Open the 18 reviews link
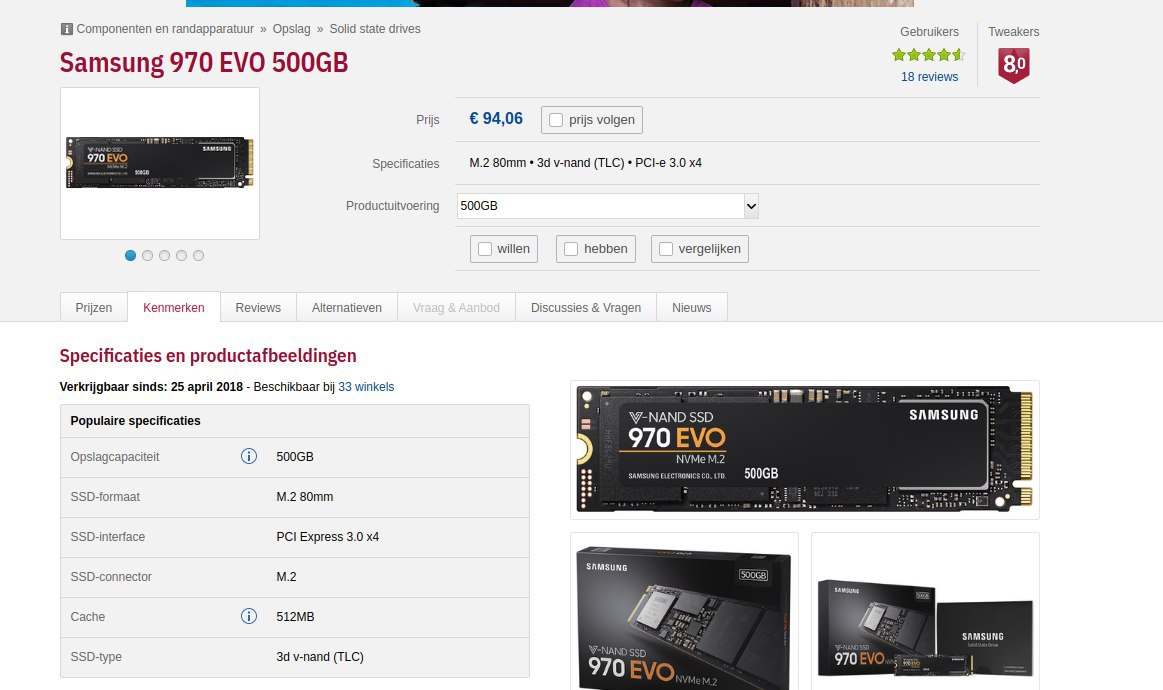The image size is (1163, 690). coord(929,76)
